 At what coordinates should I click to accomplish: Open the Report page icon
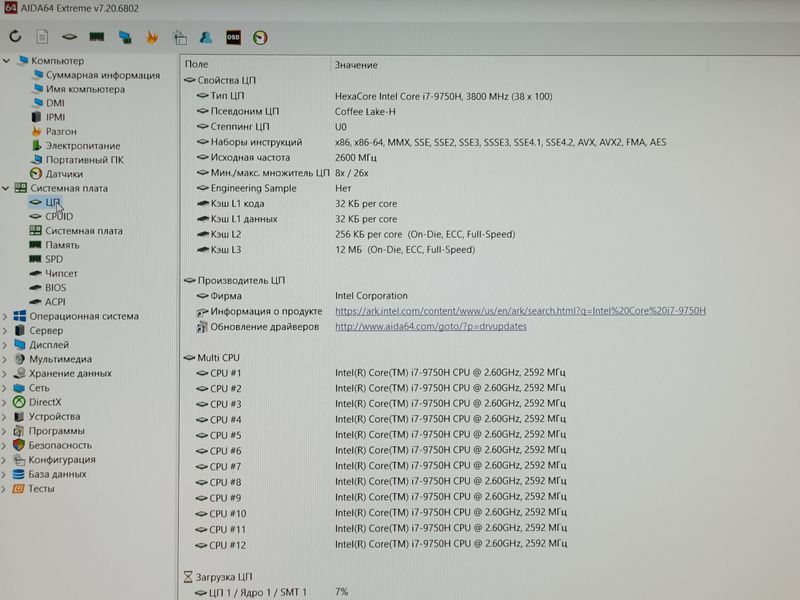point(42,37)
